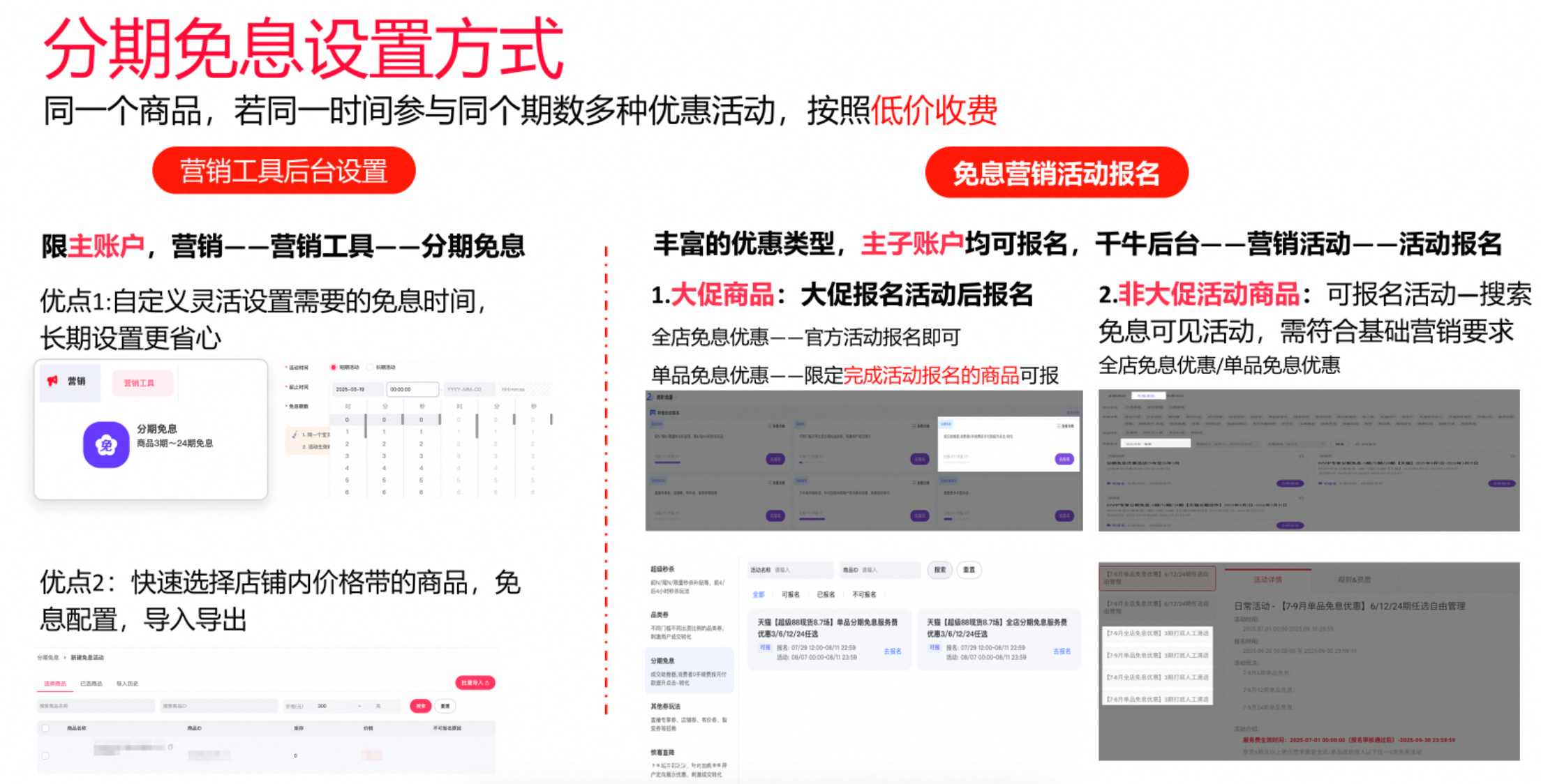Select 【7-9月单品免息优惠】3期打底人工清退 item

[x=1157, y=656]
